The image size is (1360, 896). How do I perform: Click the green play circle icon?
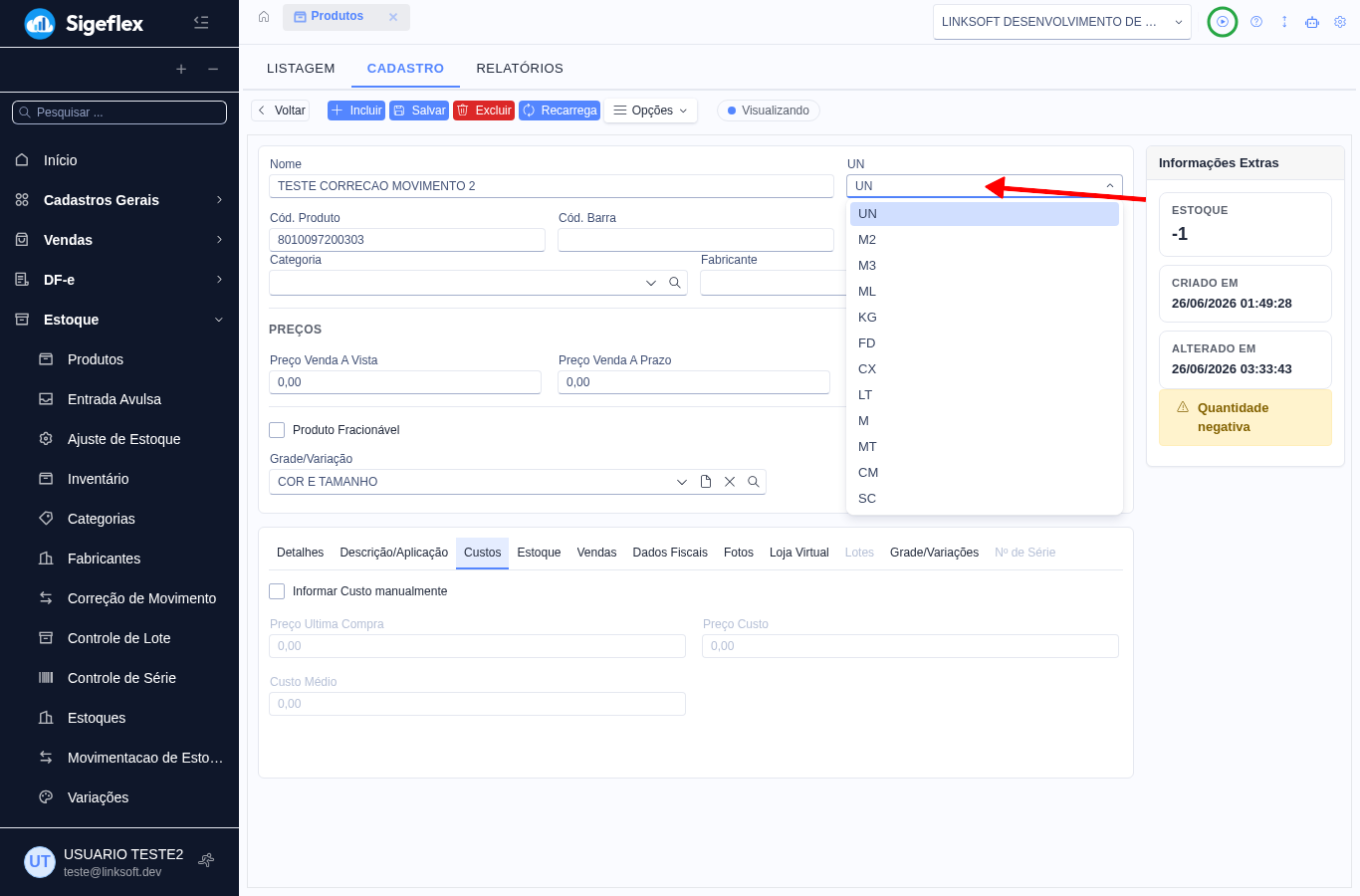[1223, 22]
